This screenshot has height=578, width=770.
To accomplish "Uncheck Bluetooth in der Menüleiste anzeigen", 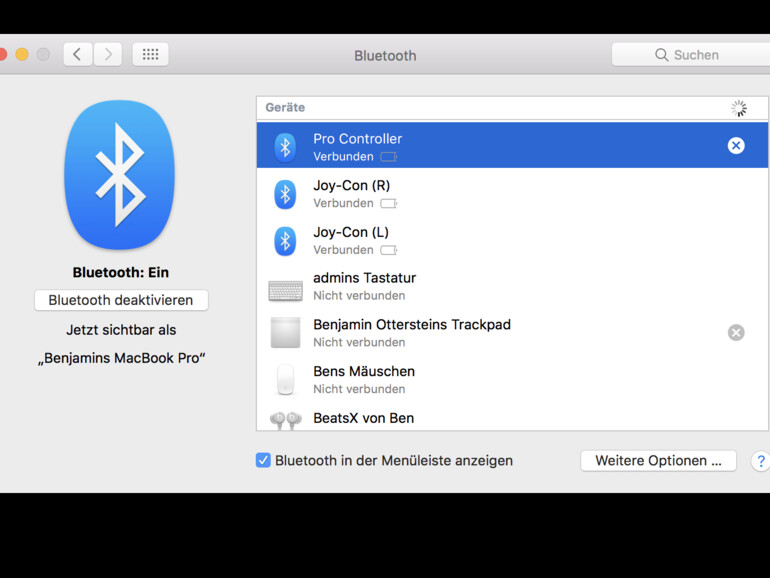I will [263, 460].
